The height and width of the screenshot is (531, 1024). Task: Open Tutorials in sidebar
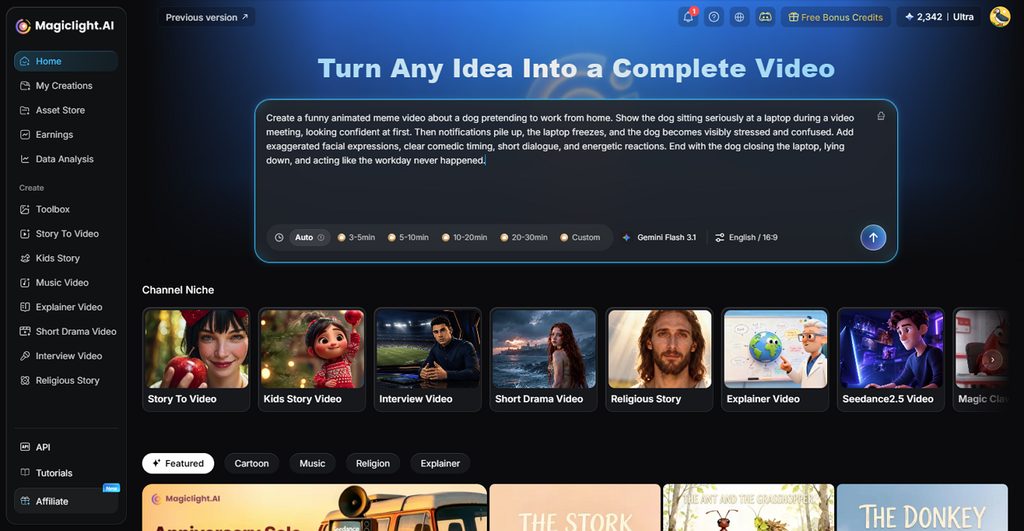[x=65, y=473]
